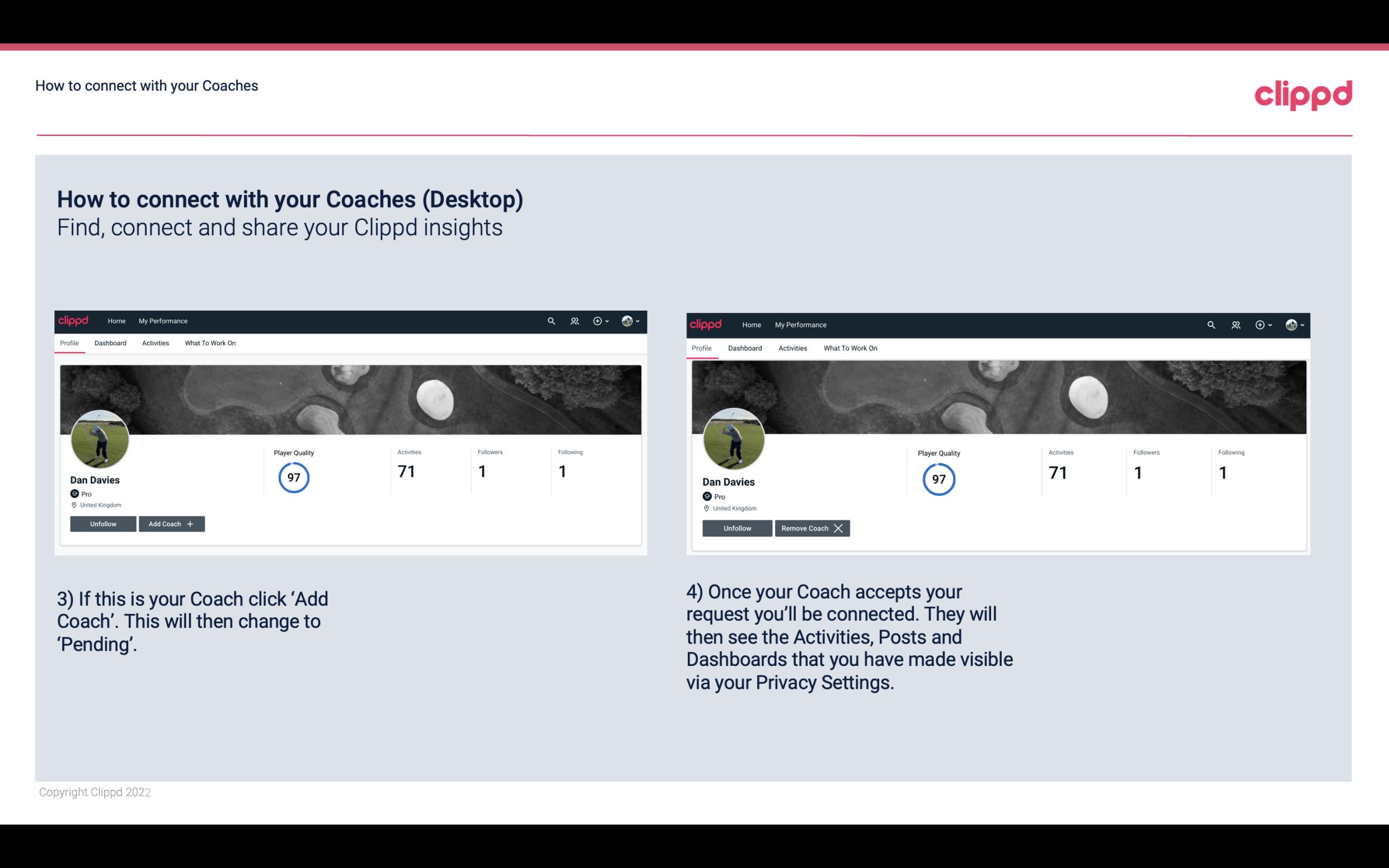Click 'My Performance' dropdown left navbar
Screen dimensions: 1389x868
163,320
